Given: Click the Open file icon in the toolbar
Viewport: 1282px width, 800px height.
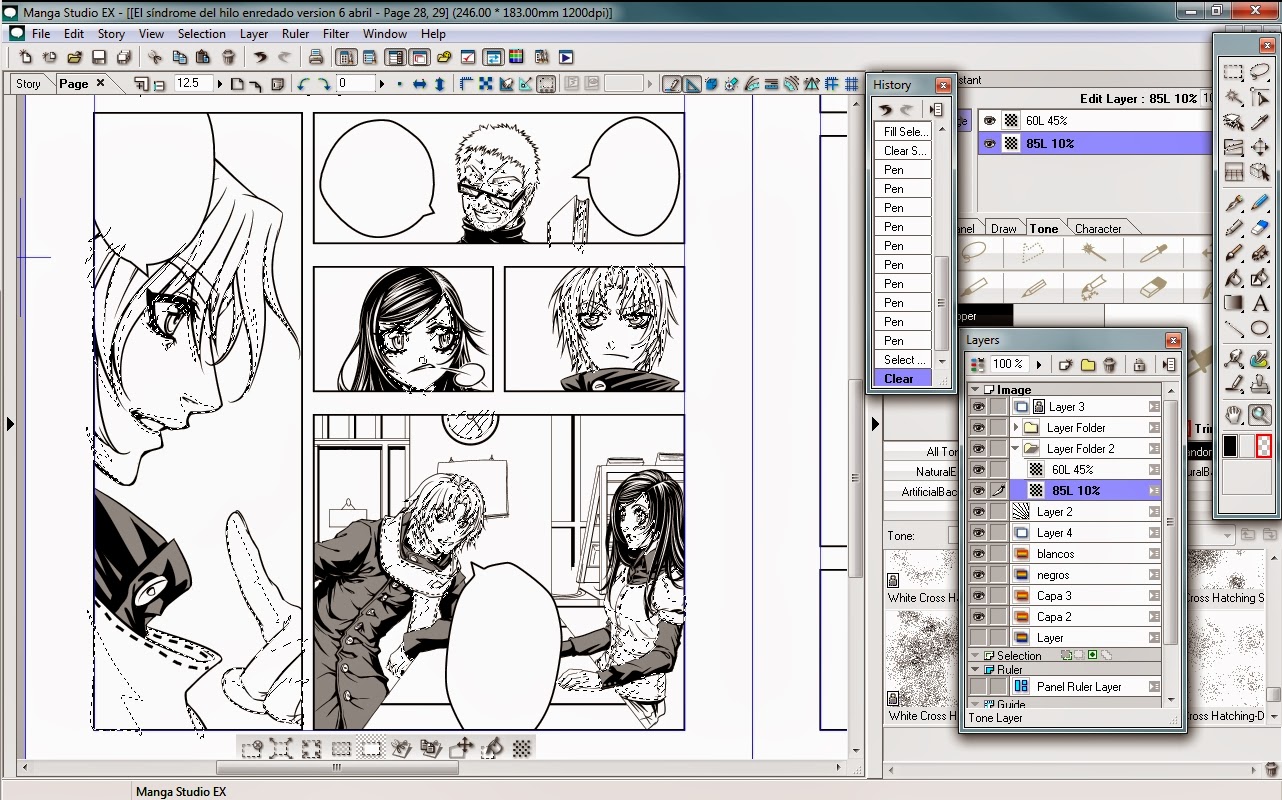Looking at the screenshot, I should (74, 57).
